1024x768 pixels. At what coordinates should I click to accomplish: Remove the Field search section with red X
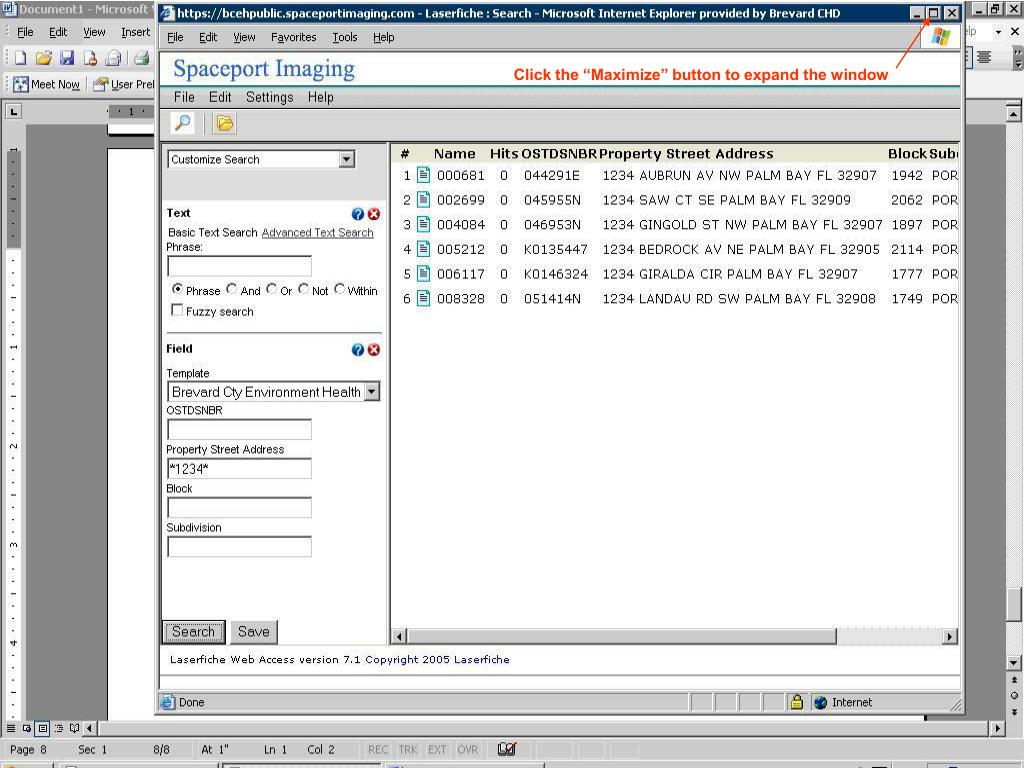[374, 349]
